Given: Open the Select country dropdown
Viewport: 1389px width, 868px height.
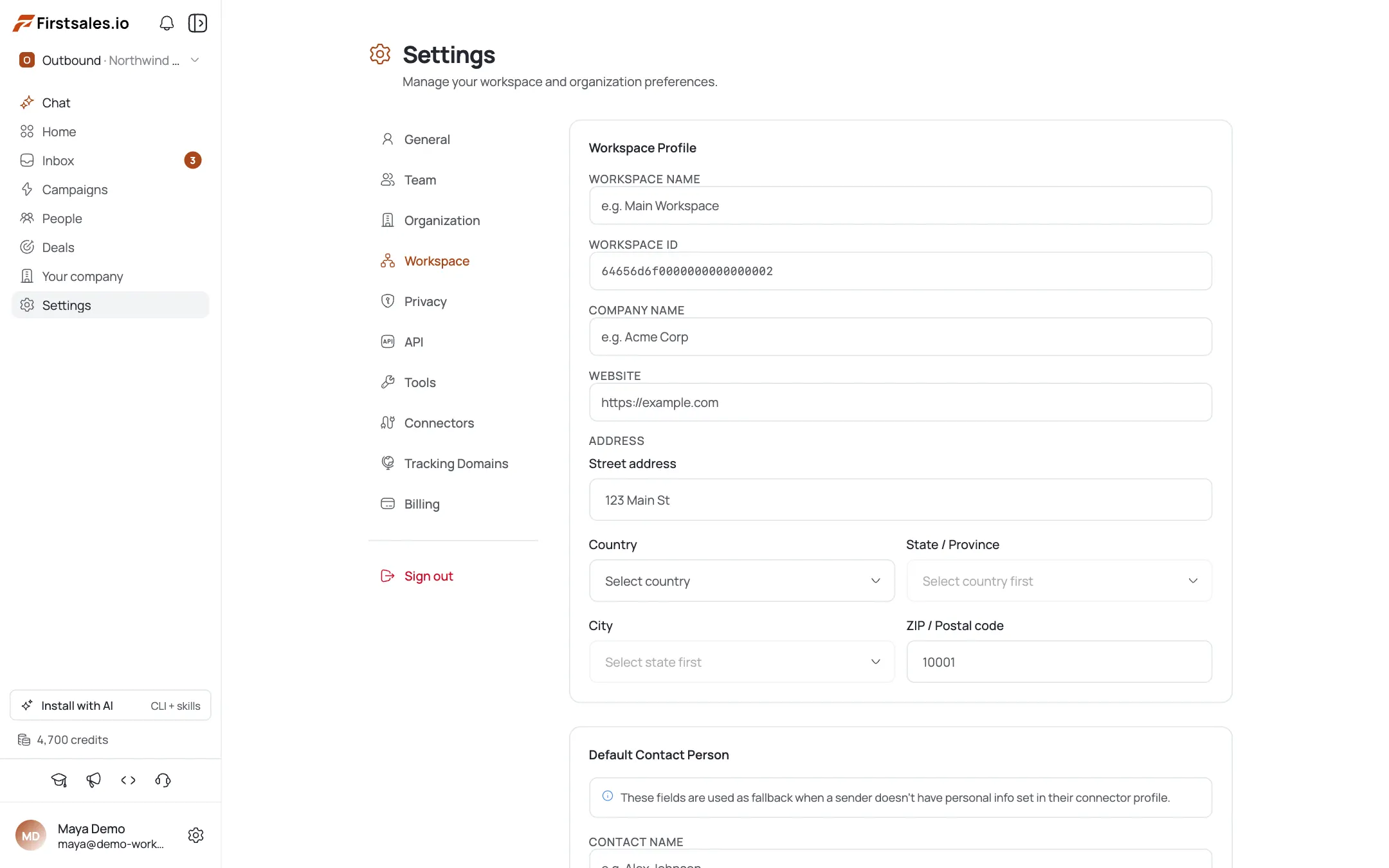Looking at the screenshot, I should pyautogui.click(x=741, y=581).
